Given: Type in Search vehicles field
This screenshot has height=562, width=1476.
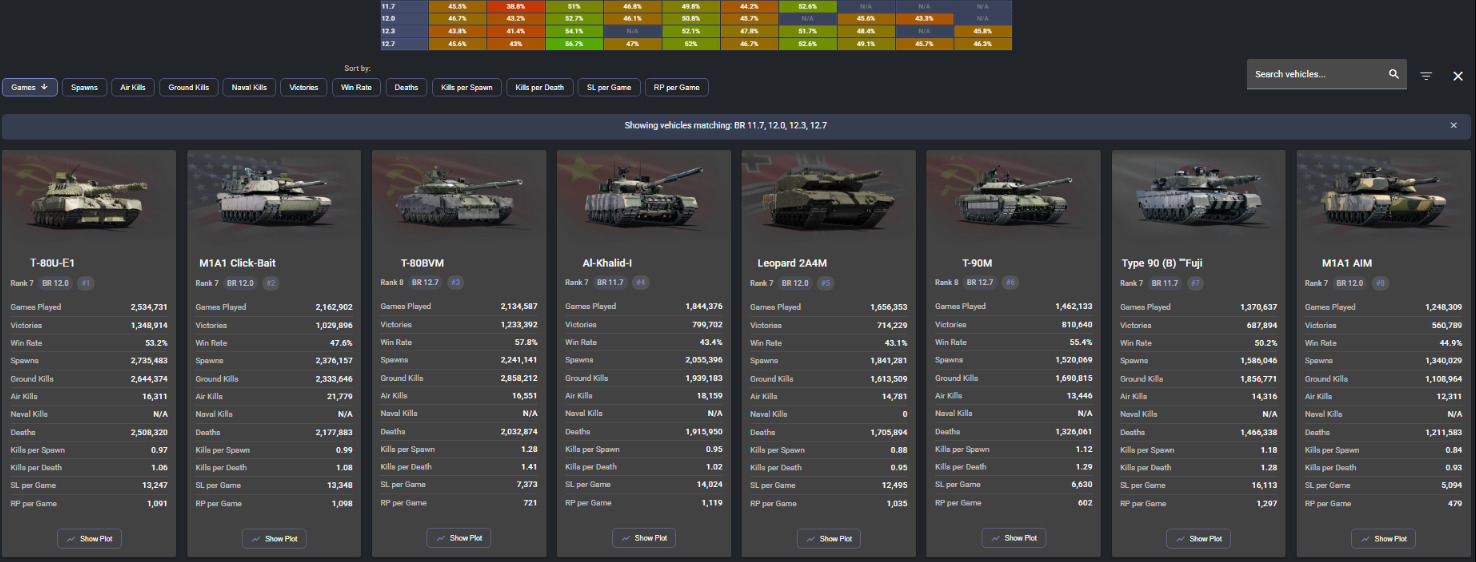Looking at the screenshot, I should [x=1315, y=74].
